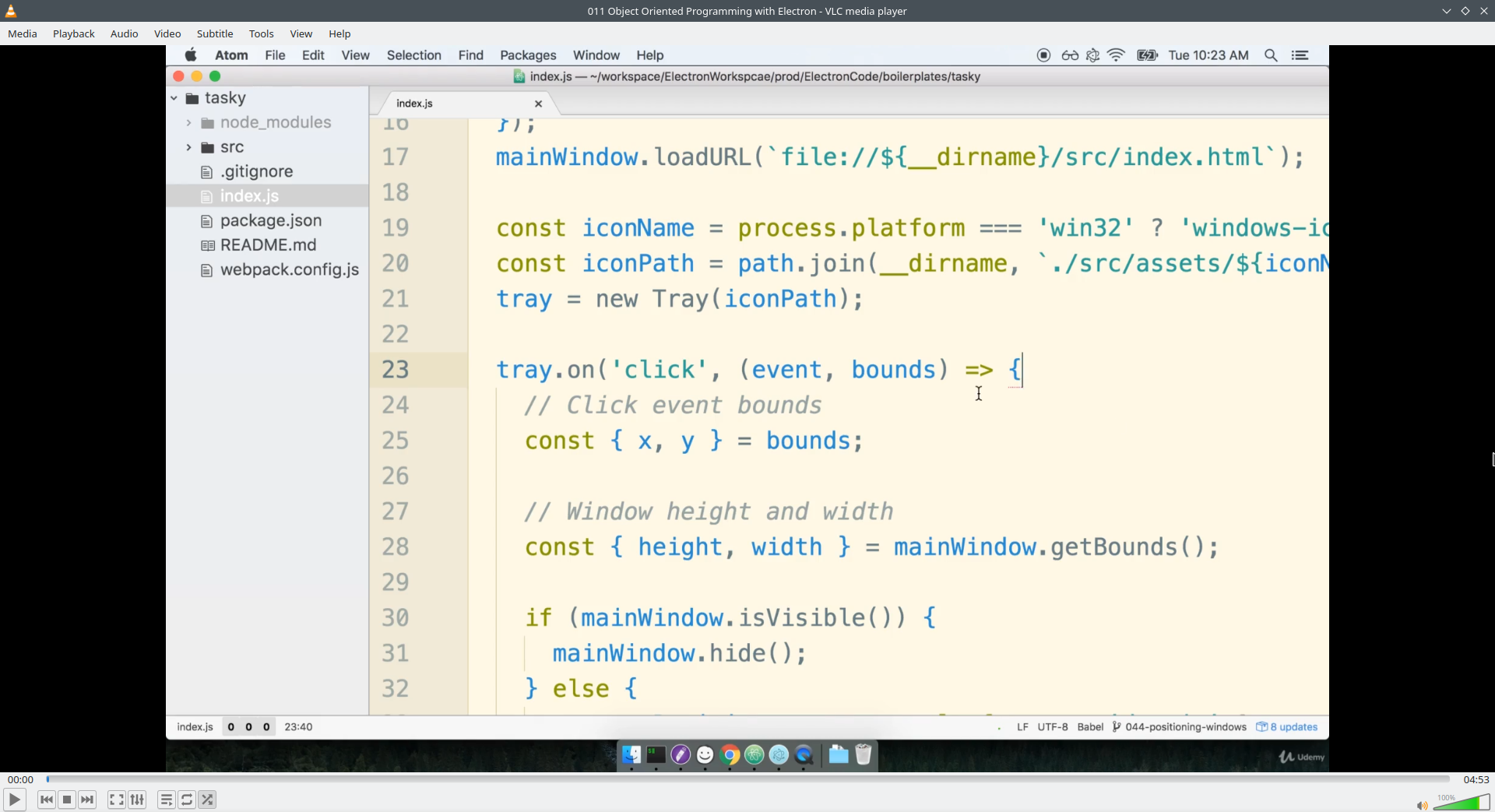The image size is (1495, 812).
Task: Open VLC Media menu
Action: tap(23, 33)
